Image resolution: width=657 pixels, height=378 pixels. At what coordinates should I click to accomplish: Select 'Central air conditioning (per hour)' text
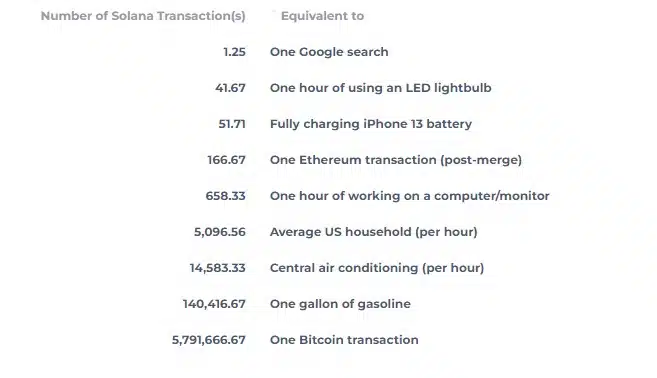377,268
